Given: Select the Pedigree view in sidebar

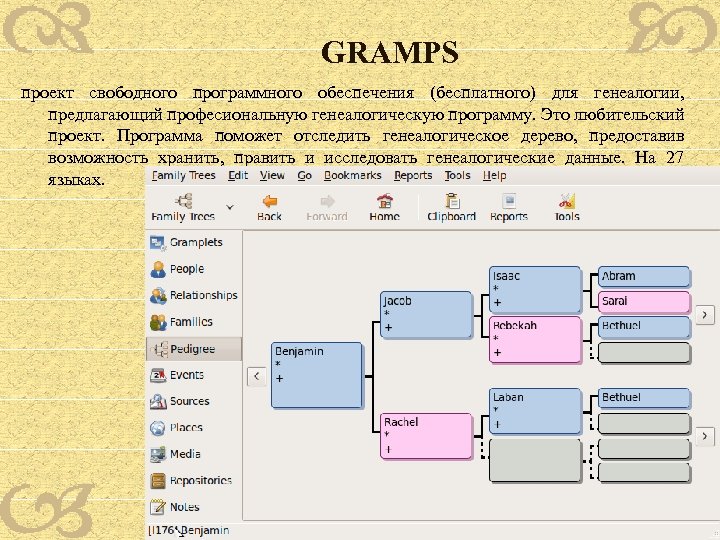Looking at the screenshot, I should pyautogui.click(x=194, y=349).
